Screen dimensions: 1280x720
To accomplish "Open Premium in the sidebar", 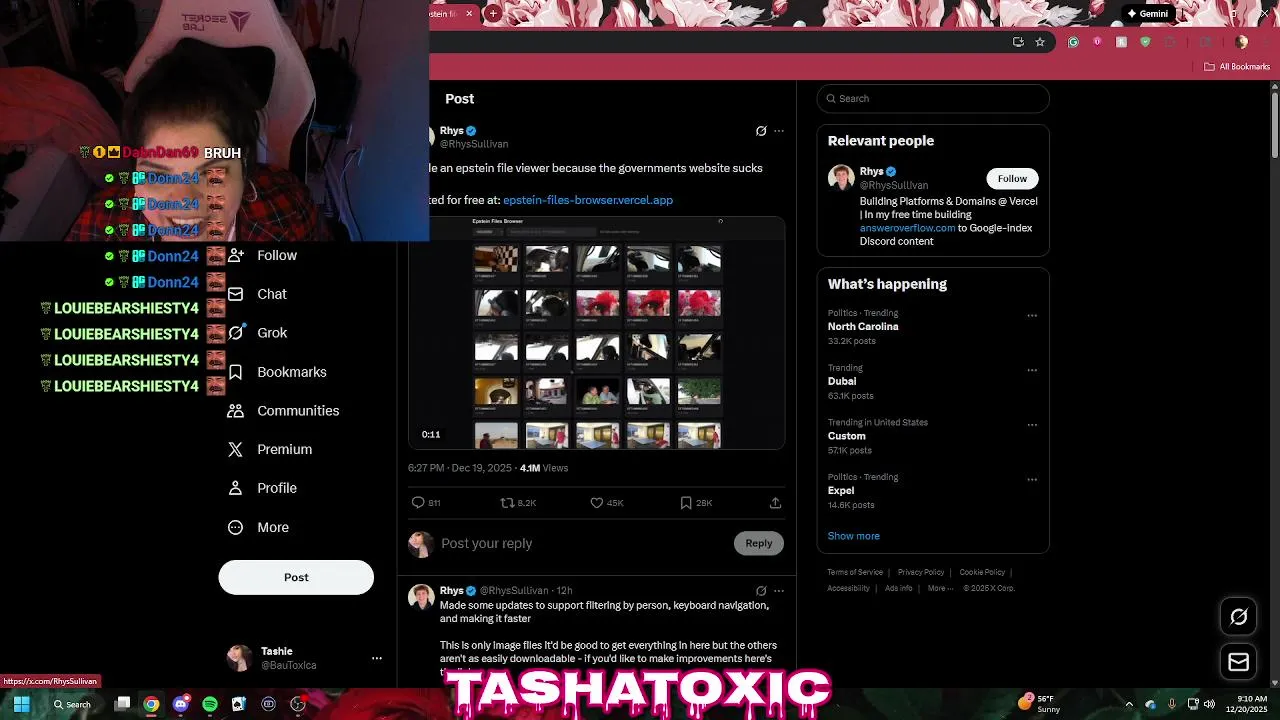I will (x=270, y=449).
